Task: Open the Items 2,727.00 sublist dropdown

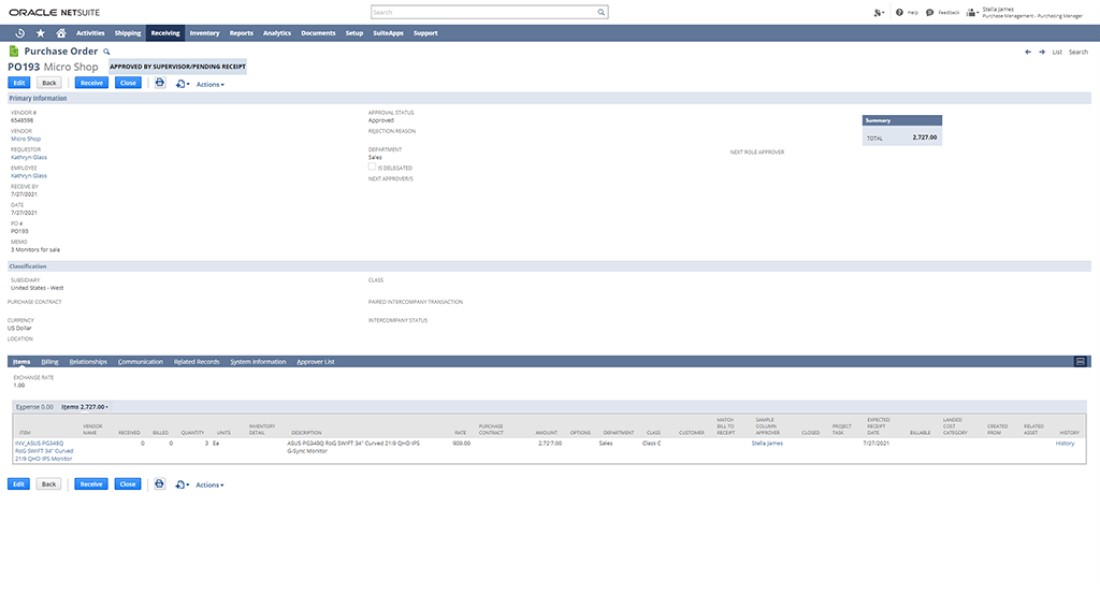Action: point(85,407)
